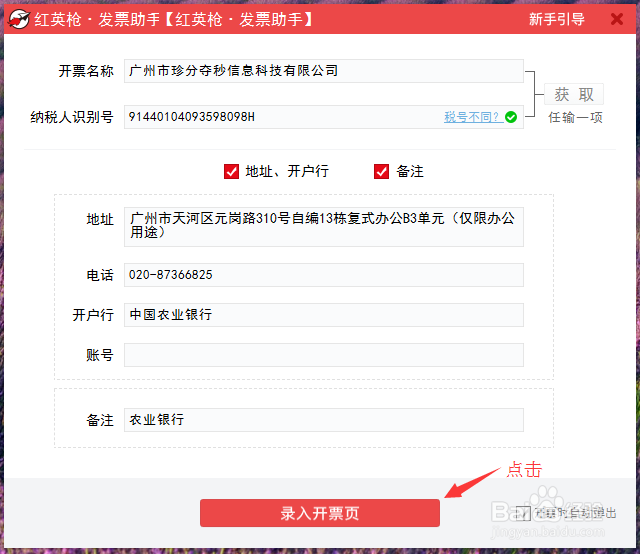Click the 红英枪 bird logo icon
Viewport: 640px width, 554px height.
pos(19,19)
